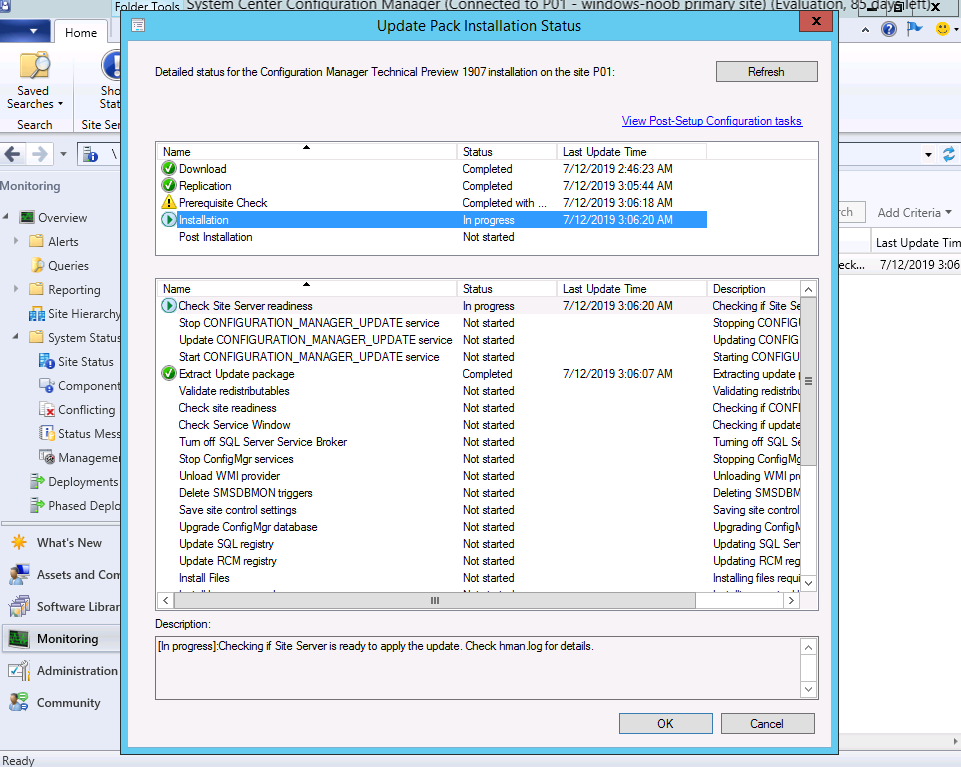Click the Prerequisite Check warning triangle icon

(169, 202)
